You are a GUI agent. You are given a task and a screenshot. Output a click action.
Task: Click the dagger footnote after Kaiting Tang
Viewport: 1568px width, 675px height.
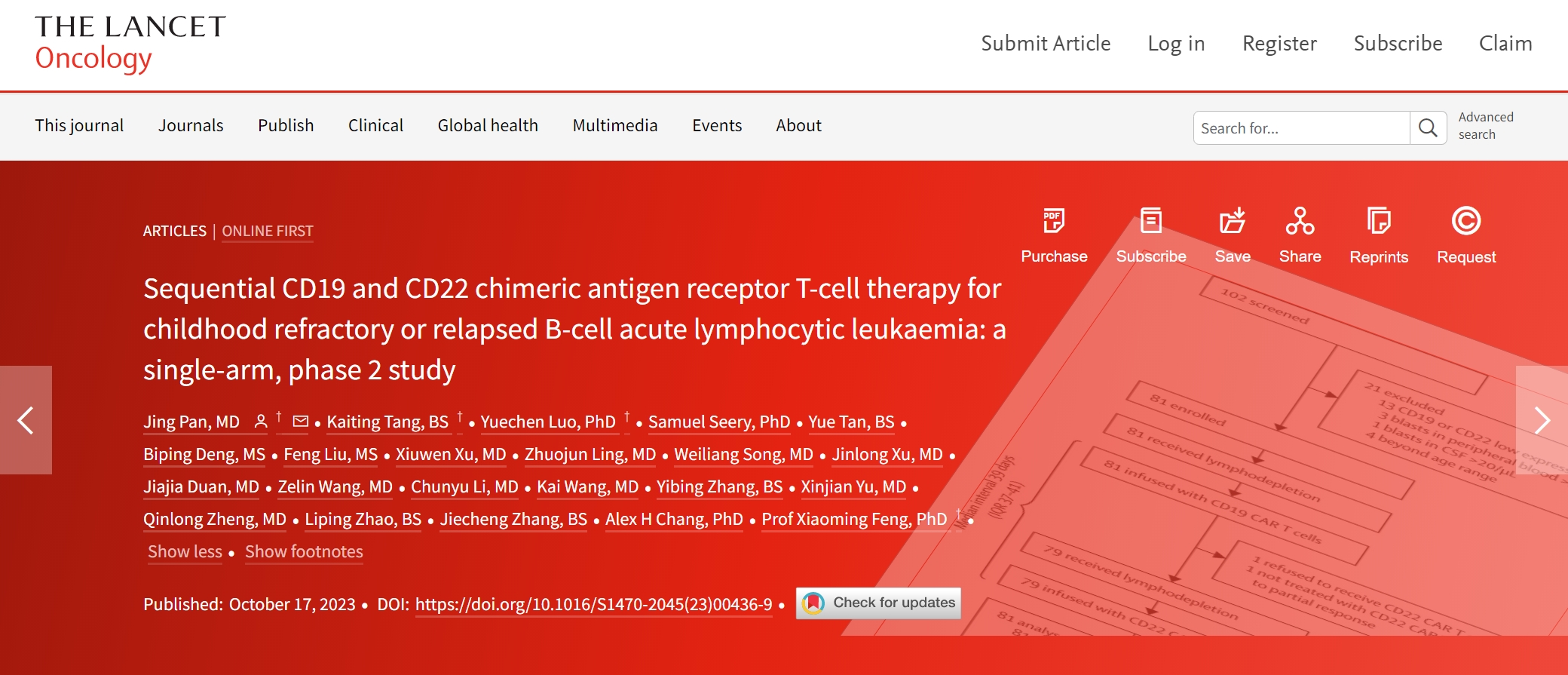(x=459, y=417)
